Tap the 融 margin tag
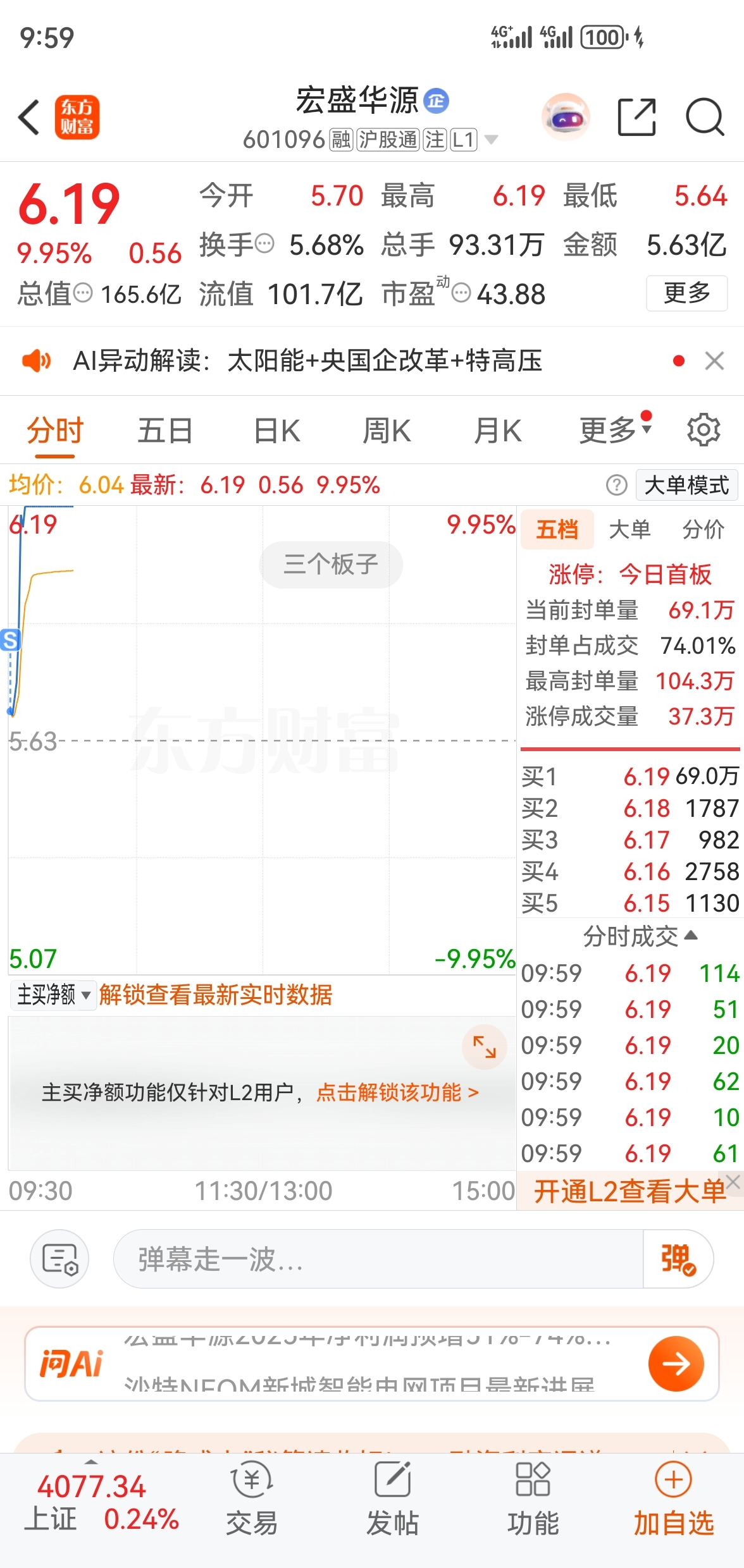 (341, 140)
